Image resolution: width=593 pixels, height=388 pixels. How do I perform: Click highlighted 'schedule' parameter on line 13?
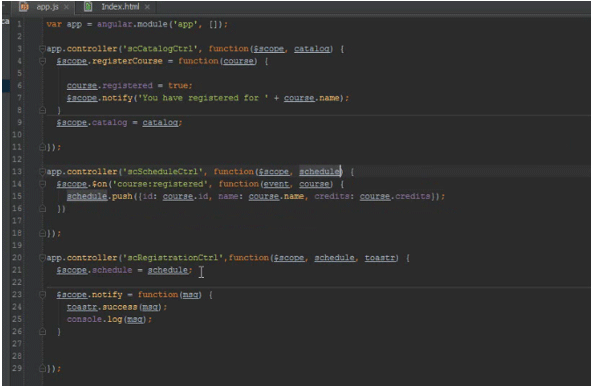point(319,172)
